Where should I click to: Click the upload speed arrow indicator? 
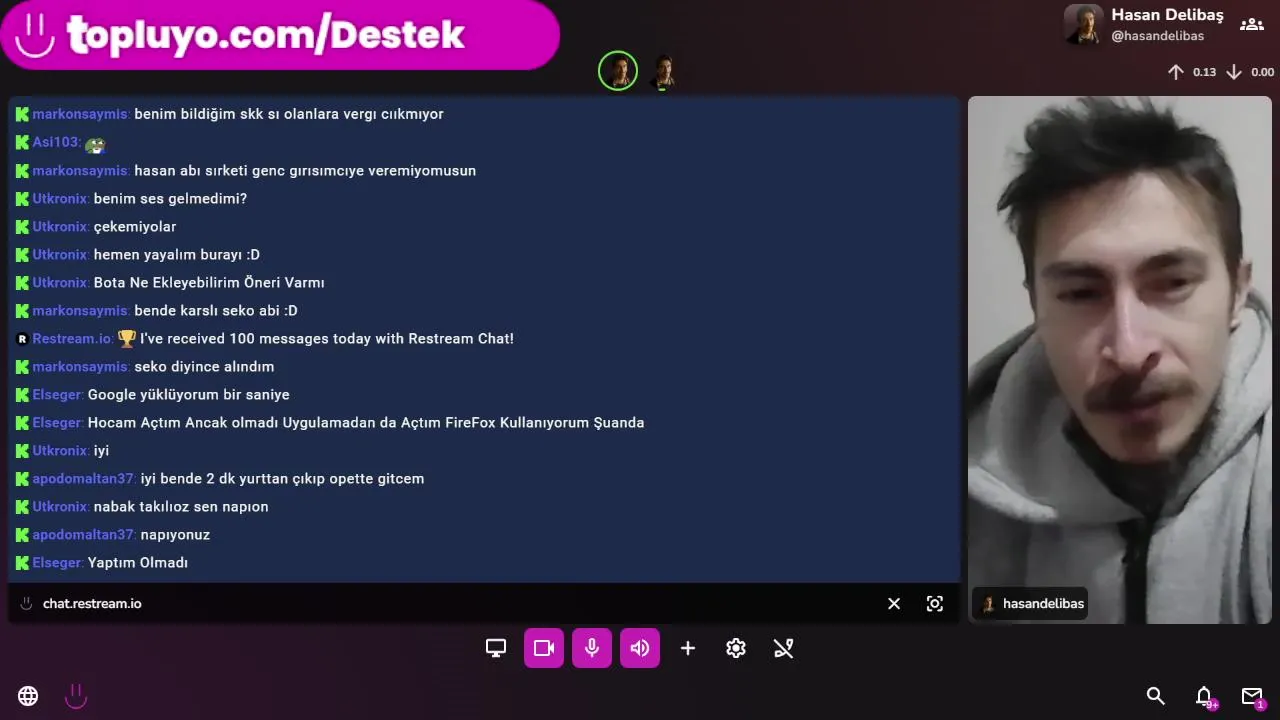click(1176, 72)
